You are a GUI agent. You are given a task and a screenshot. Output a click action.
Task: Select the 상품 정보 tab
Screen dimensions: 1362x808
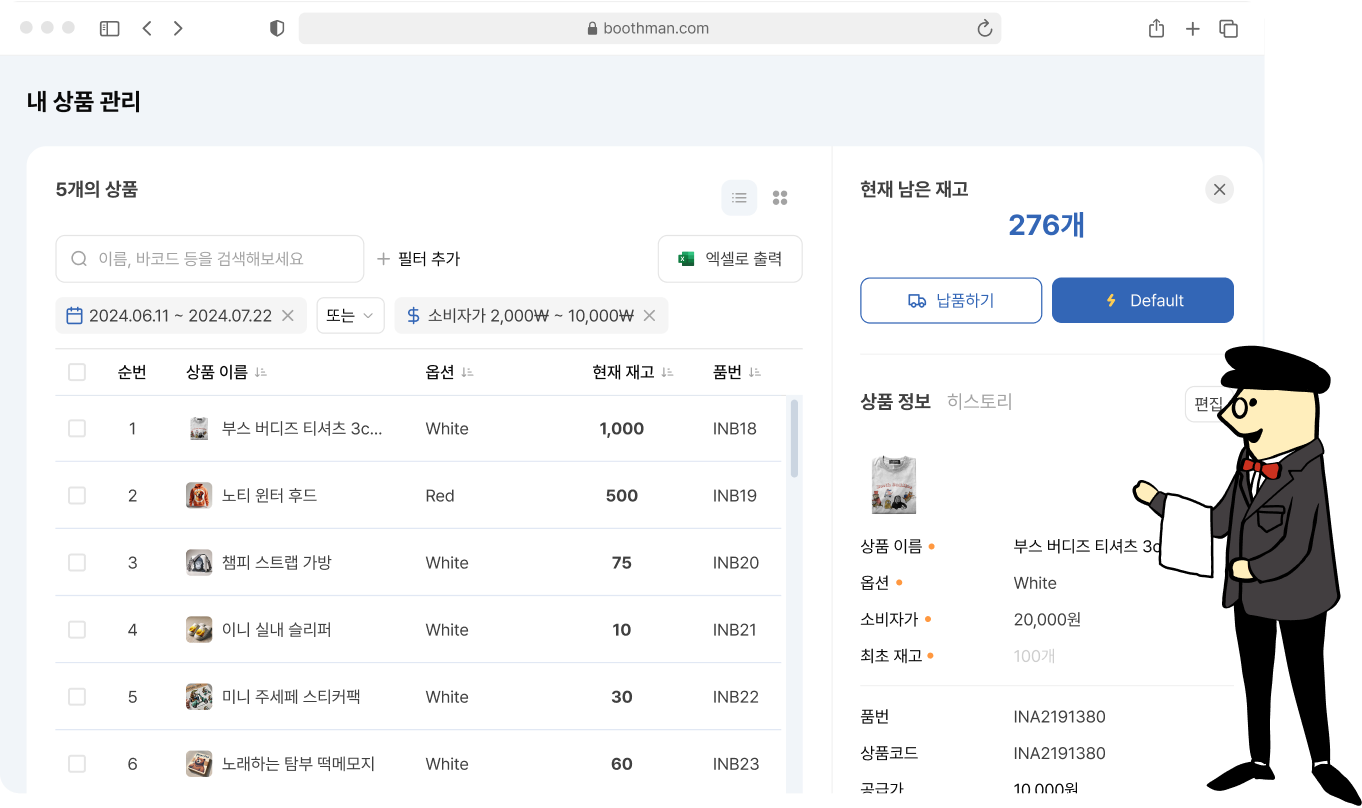coord(895,402)
